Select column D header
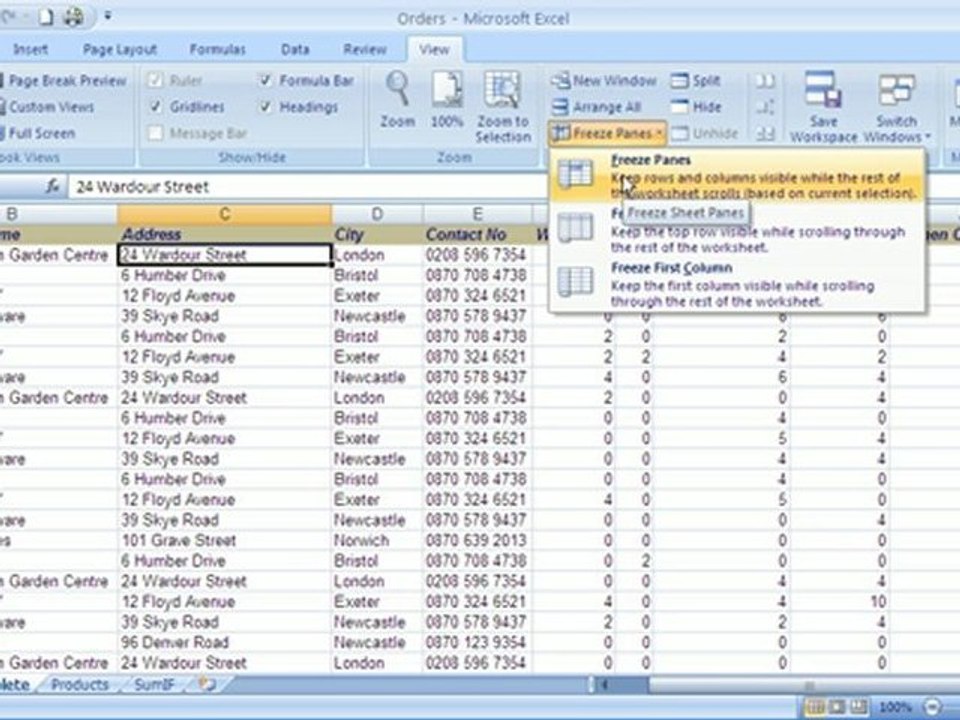960x720 pixels. 377,214
